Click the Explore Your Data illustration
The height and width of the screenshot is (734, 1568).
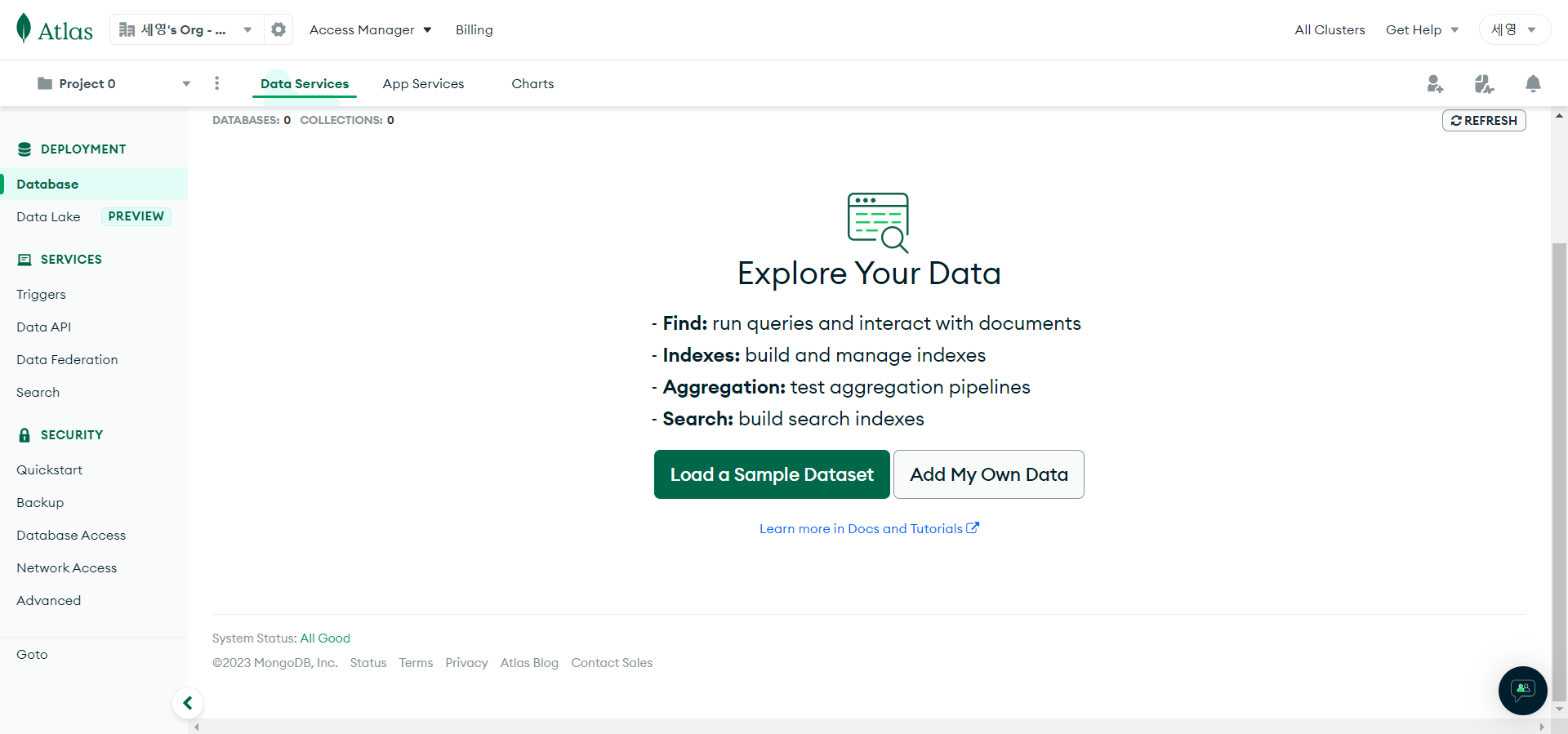click(878, 222)
